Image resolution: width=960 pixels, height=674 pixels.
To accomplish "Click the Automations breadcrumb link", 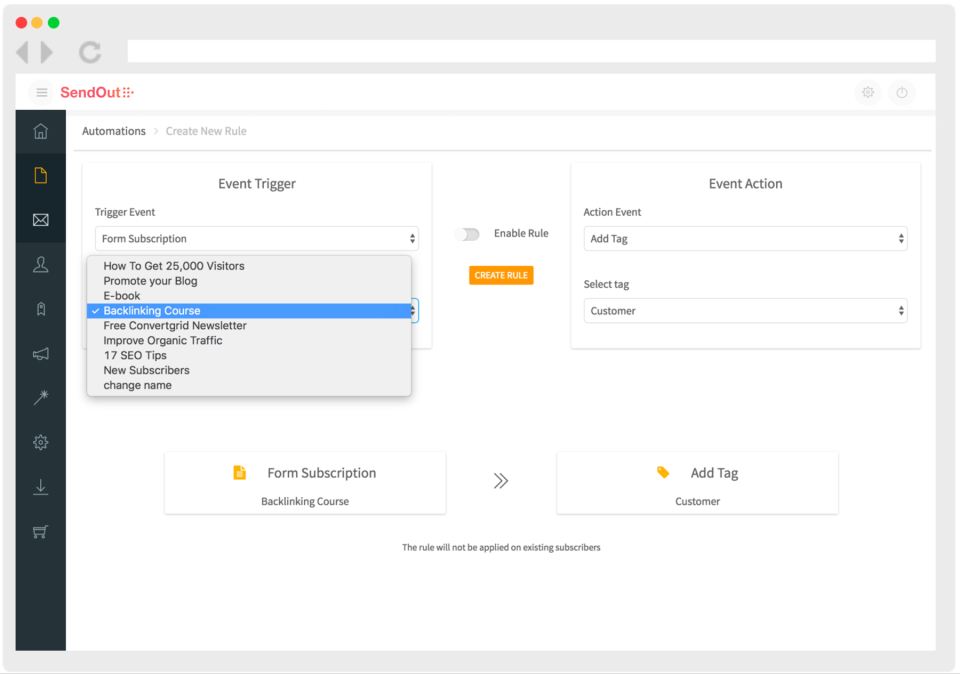I will point(113,130).
